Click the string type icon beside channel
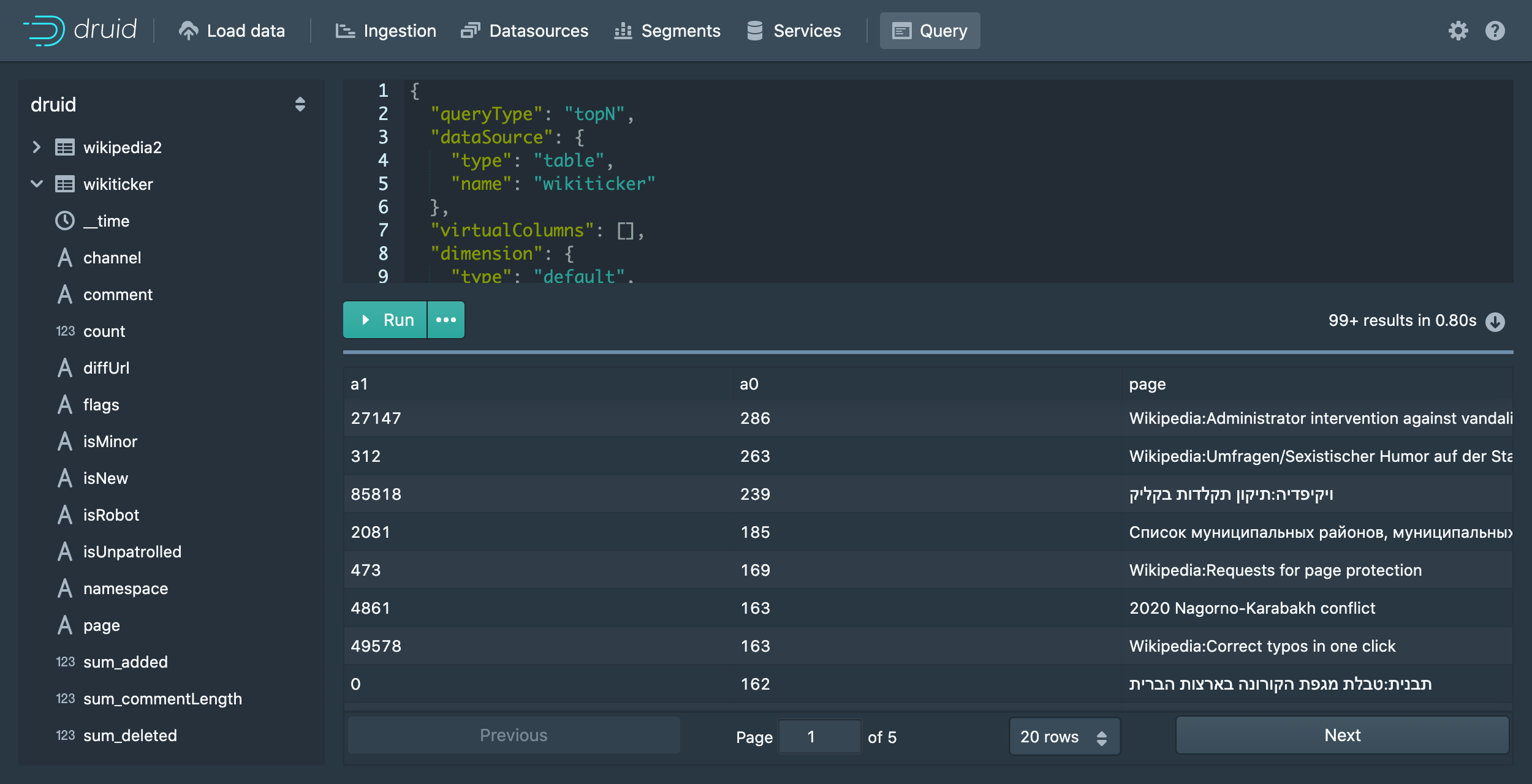Image resolution: width=1532 pixels, height=784 pixels. (65, 257)
